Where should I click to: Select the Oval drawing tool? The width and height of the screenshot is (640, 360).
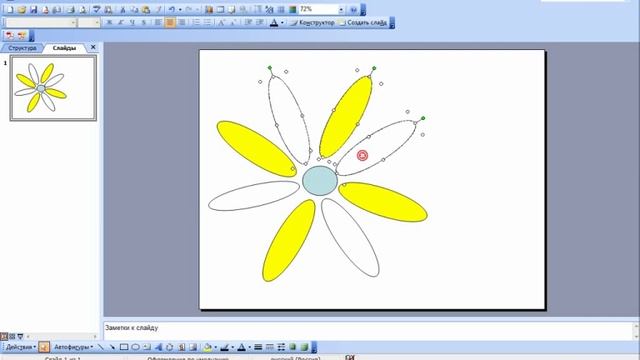click(136, 347)
